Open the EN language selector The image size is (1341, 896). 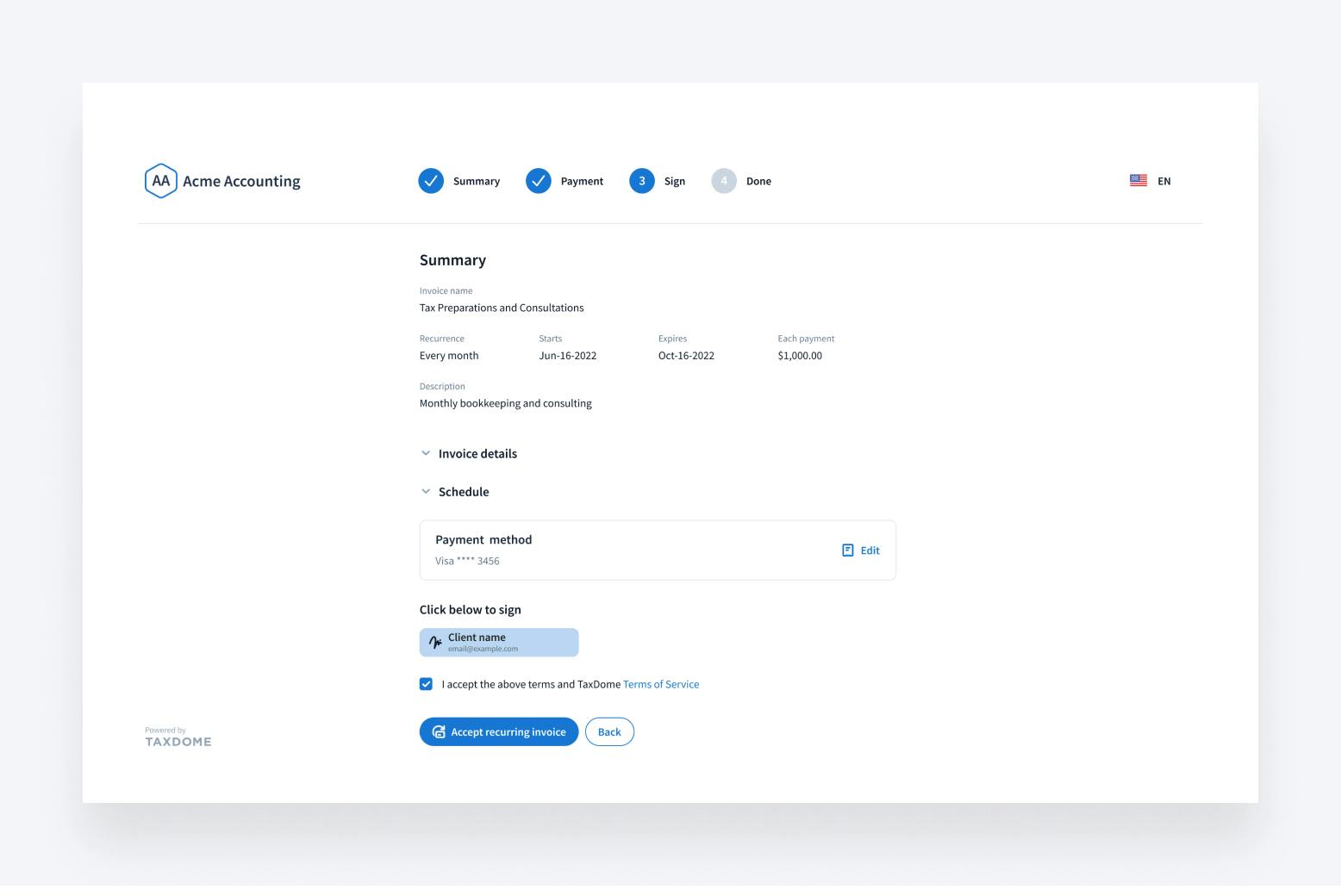[1163, 181]
